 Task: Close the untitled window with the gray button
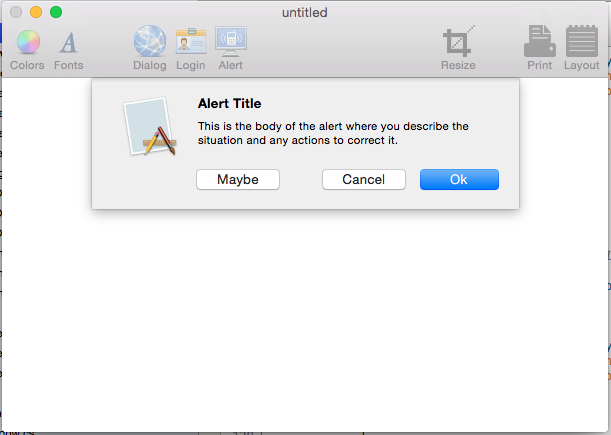pyautogui.click(x=16, y=12)
